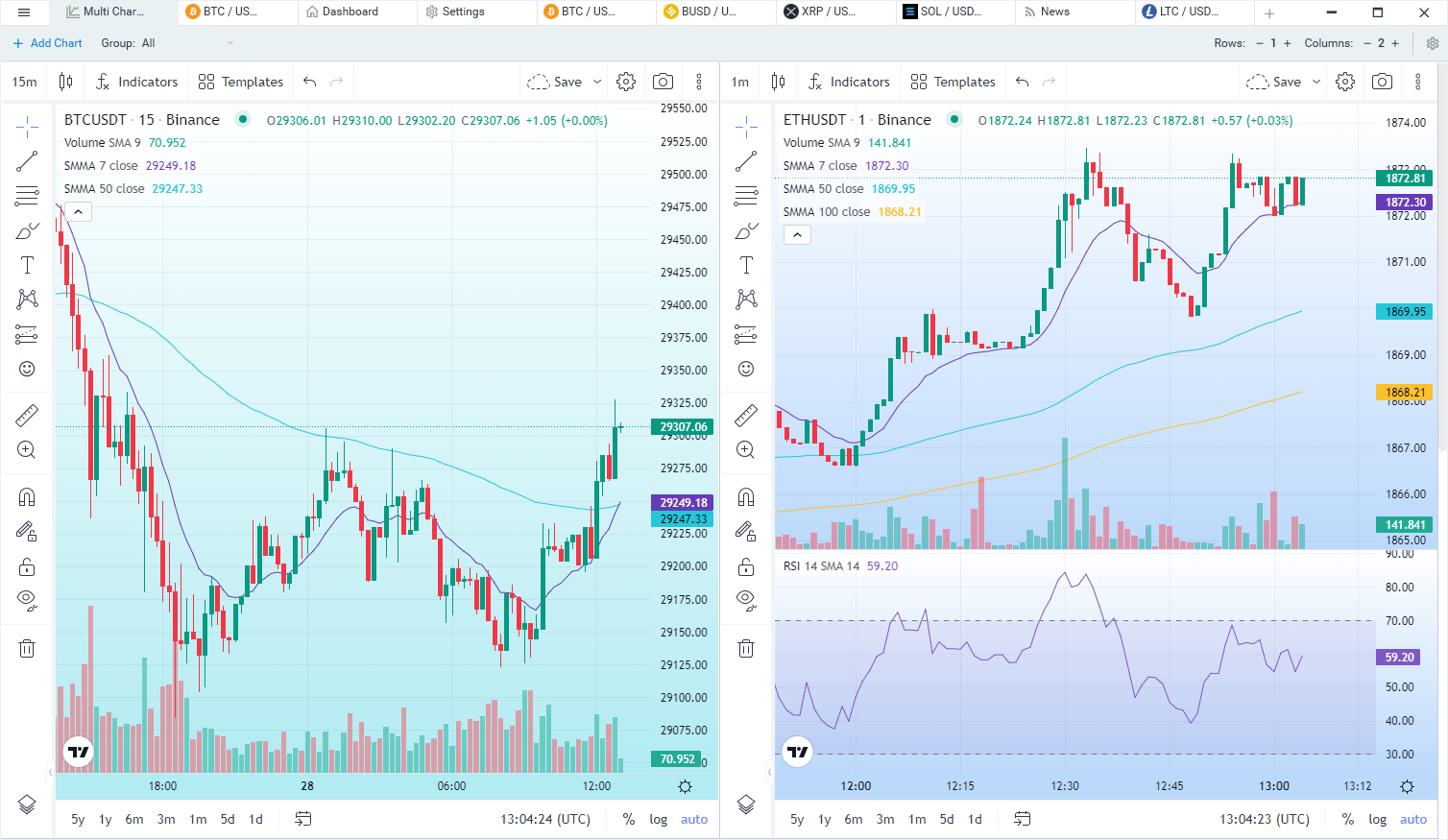The width and height of the screenshot is (1448, 840).
Task: Select the zoom-in tool
Action: [x=26, y=449]
